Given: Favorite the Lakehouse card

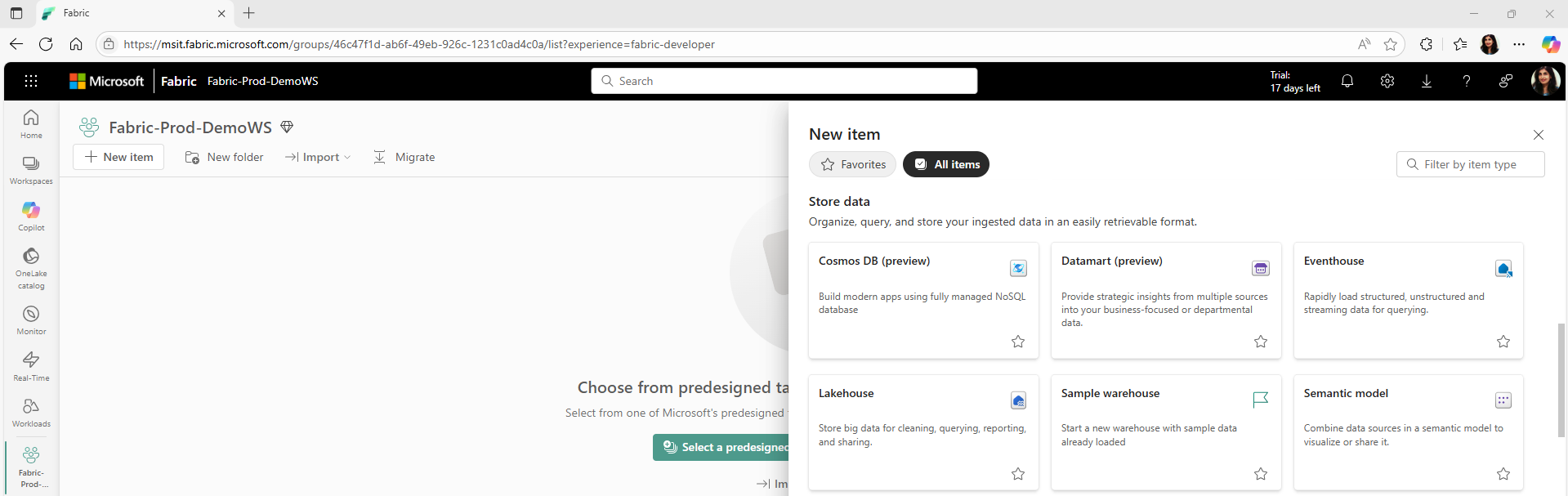Looking at the screenshot, I should pyautogui.click(x=1018, y=474).
